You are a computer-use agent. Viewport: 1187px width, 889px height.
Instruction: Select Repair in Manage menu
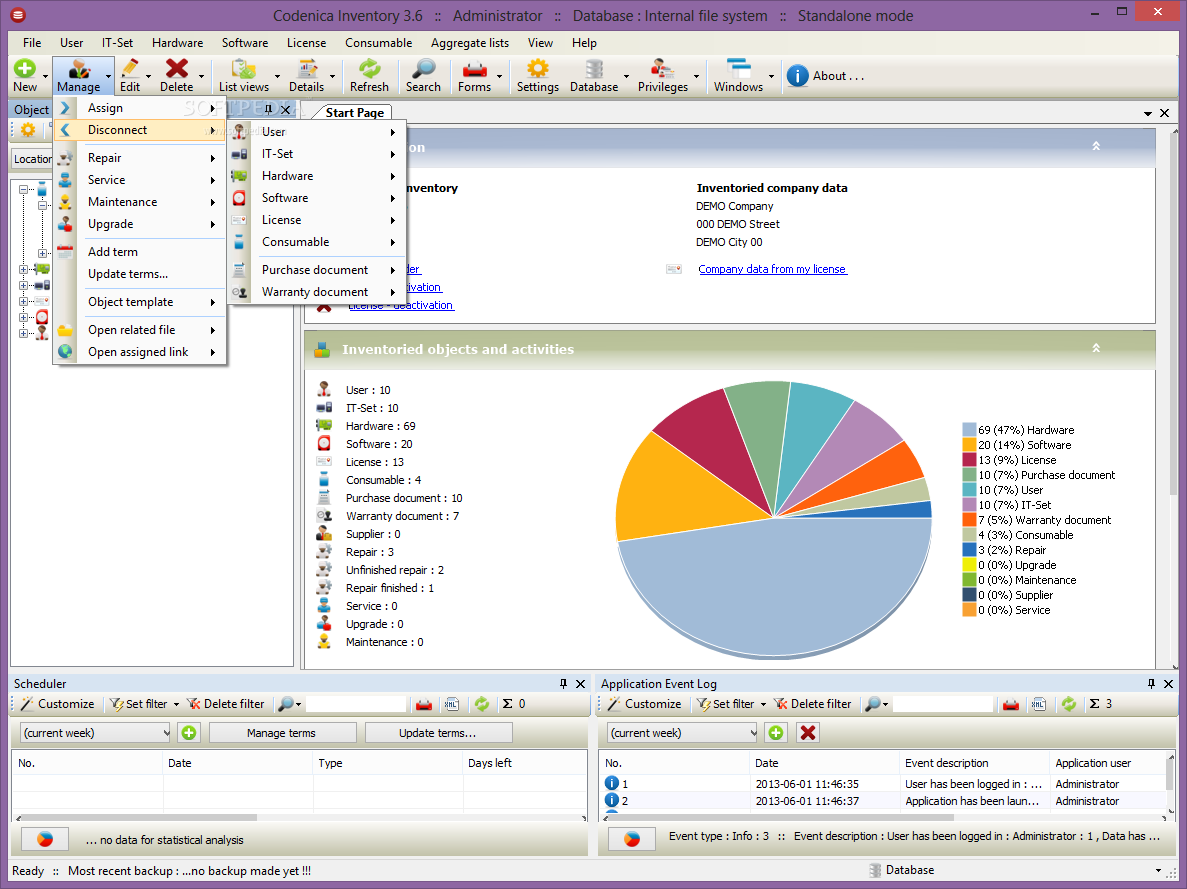[140, 158]
